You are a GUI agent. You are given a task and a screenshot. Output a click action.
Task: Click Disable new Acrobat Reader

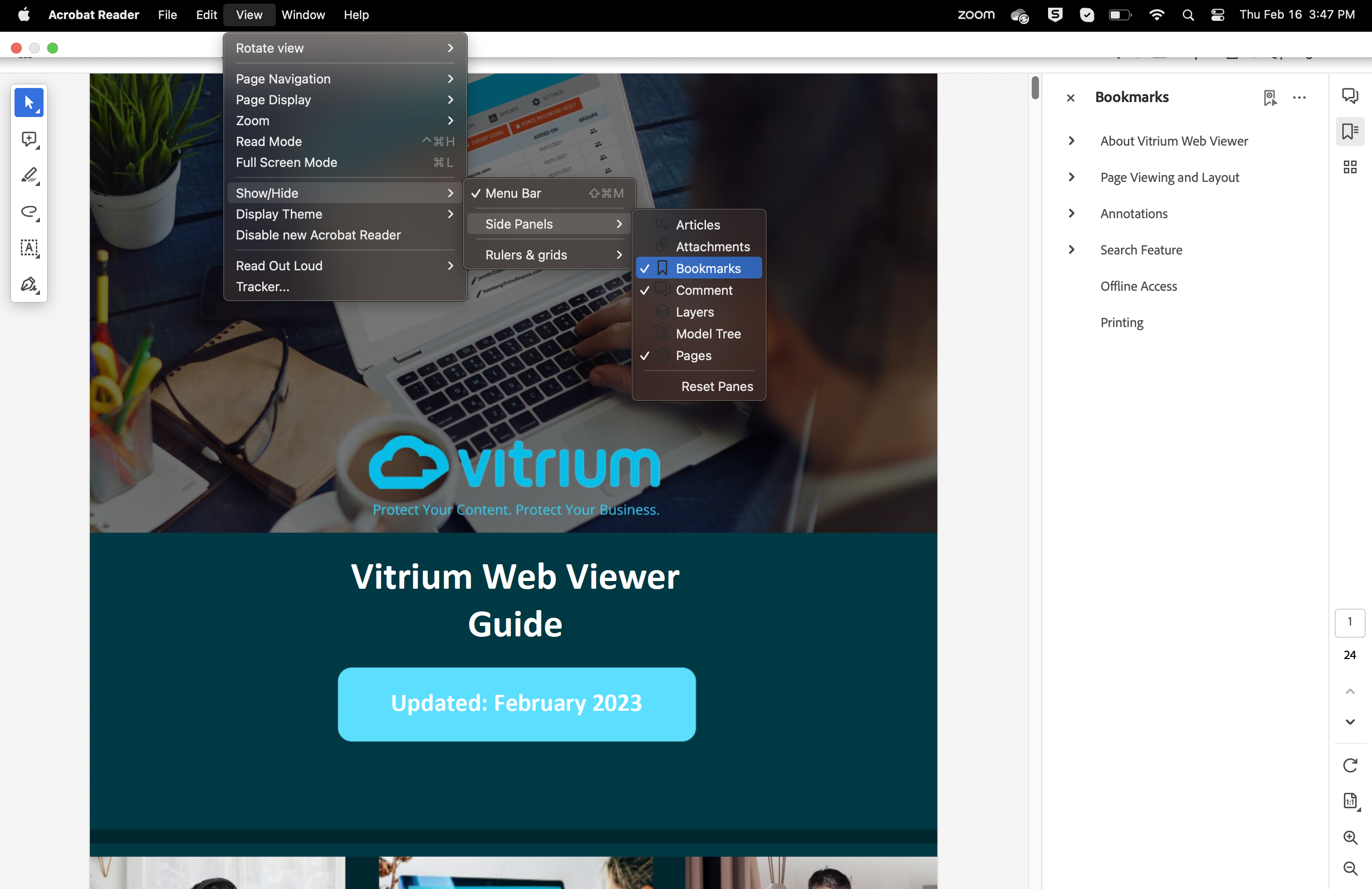coord(345,235)
